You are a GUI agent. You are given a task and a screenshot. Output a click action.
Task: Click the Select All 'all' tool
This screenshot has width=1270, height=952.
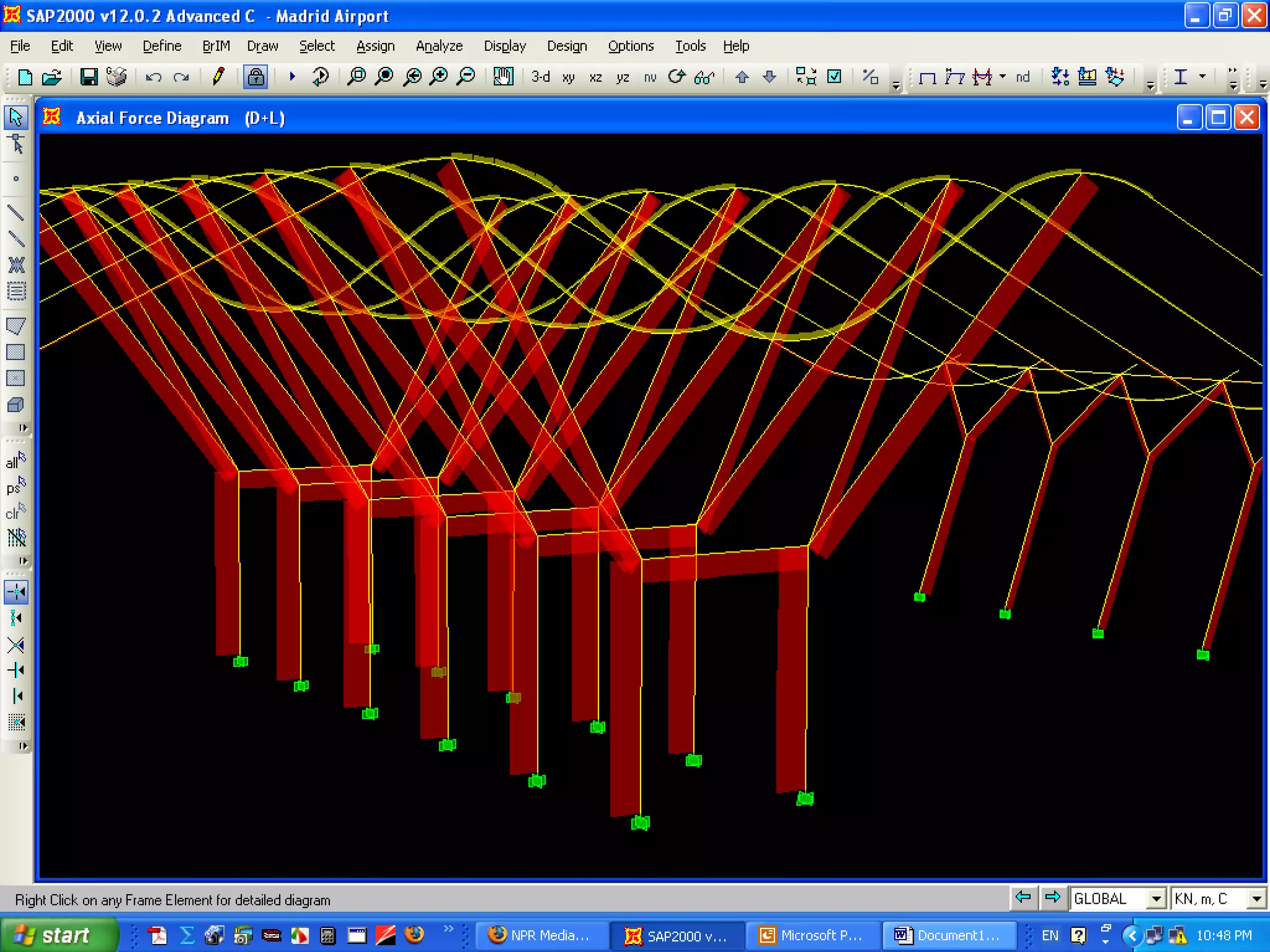pos(16,461)
